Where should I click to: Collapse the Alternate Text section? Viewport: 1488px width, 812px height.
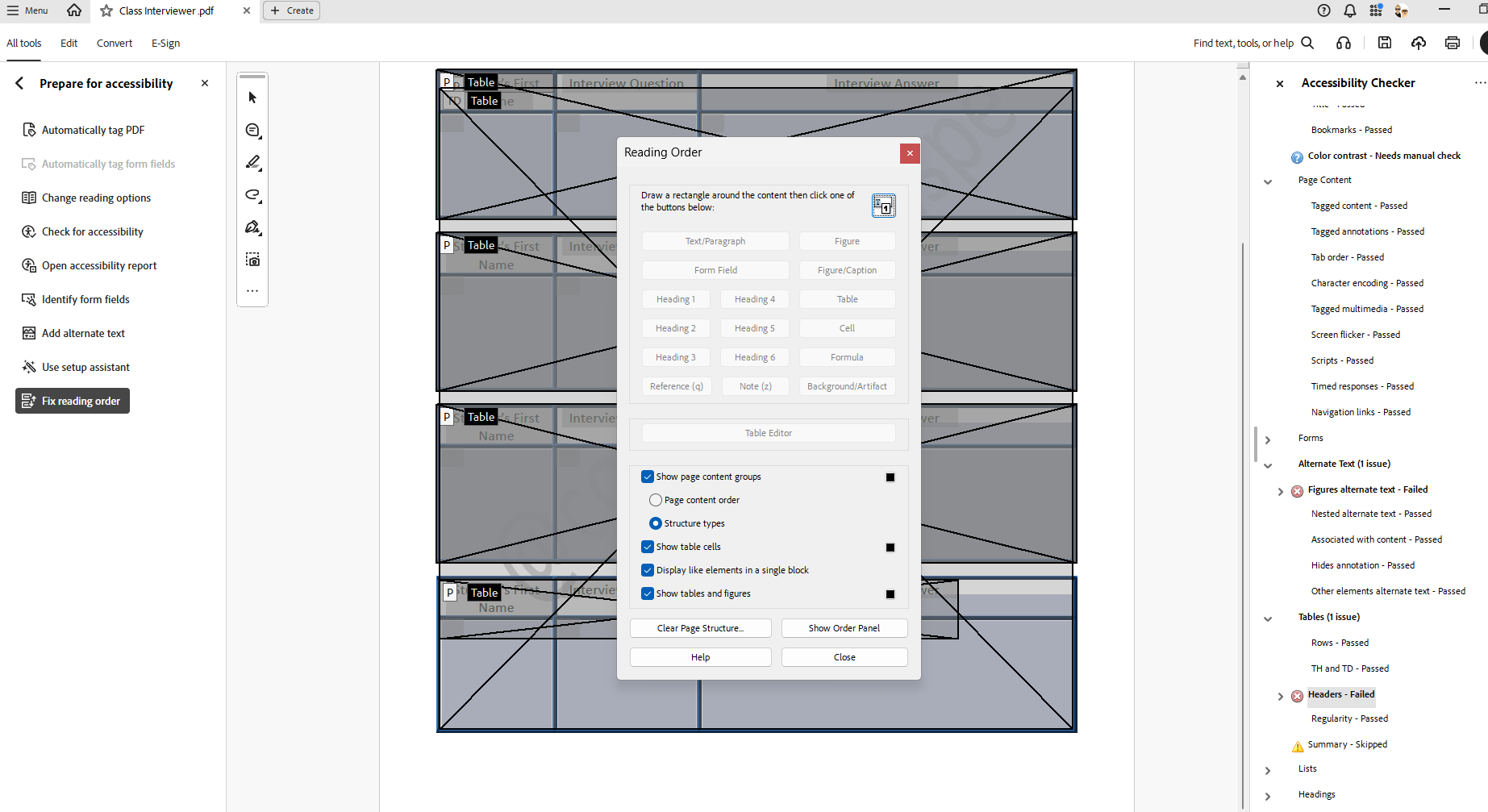[x=1268, y=465]
